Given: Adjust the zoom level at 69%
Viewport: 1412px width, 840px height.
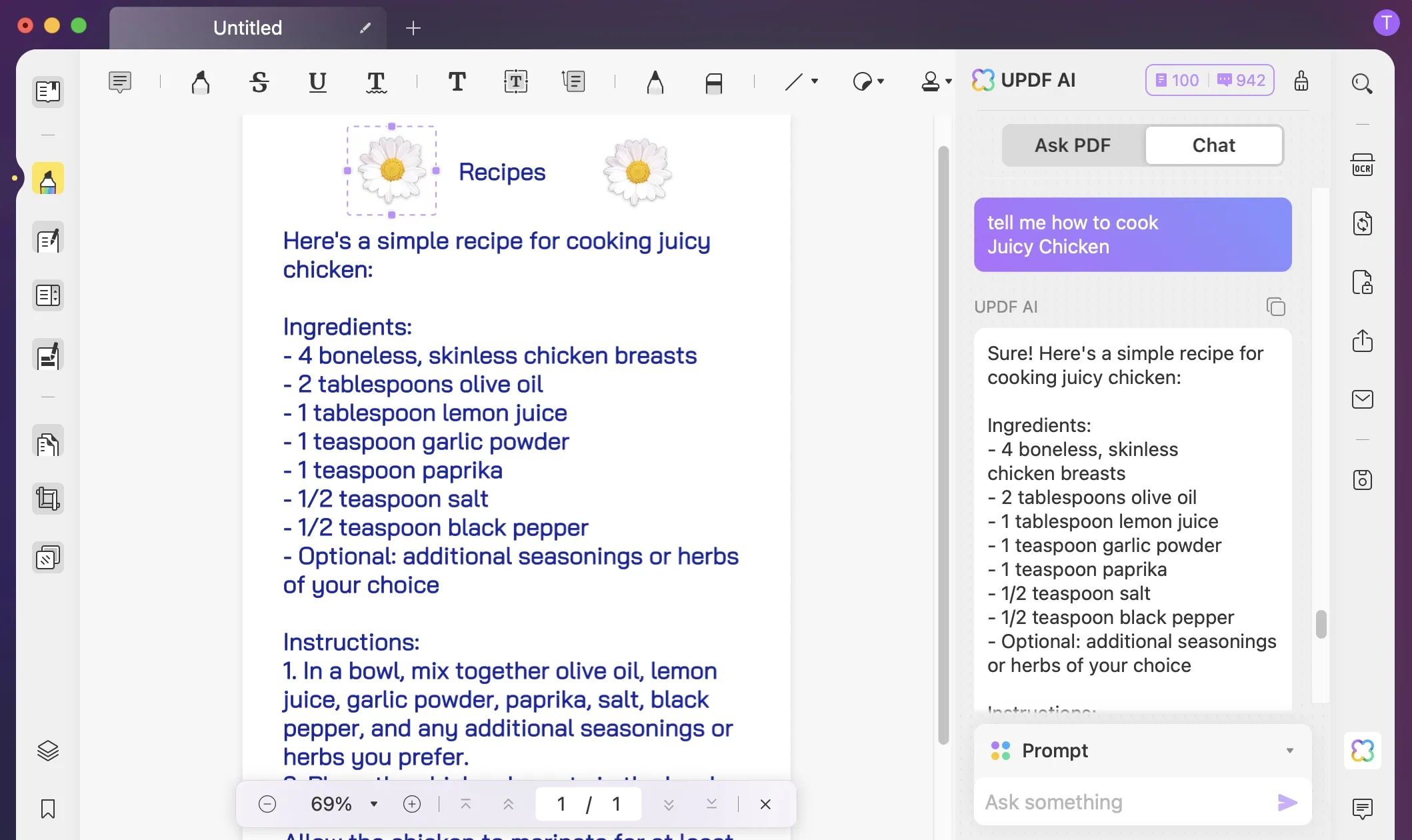Looking at the screenshot, I should point(331,804).
